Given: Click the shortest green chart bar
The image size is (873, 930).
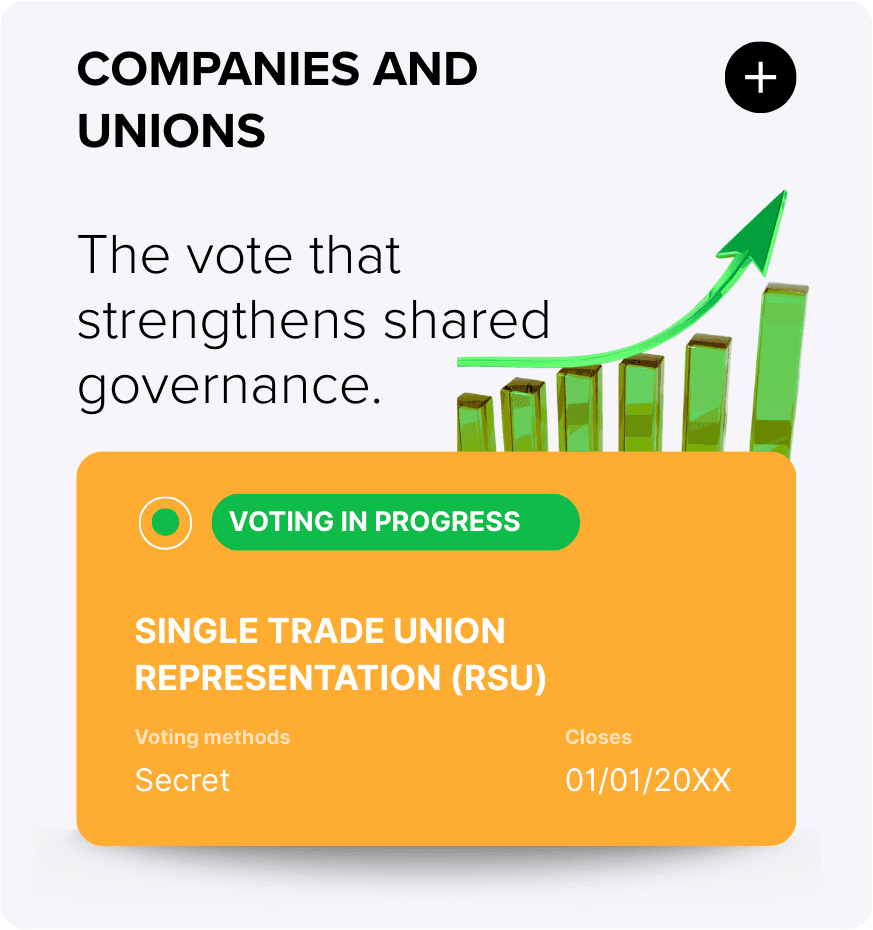Looking at the screenshot, I should (x=475, y=425).
